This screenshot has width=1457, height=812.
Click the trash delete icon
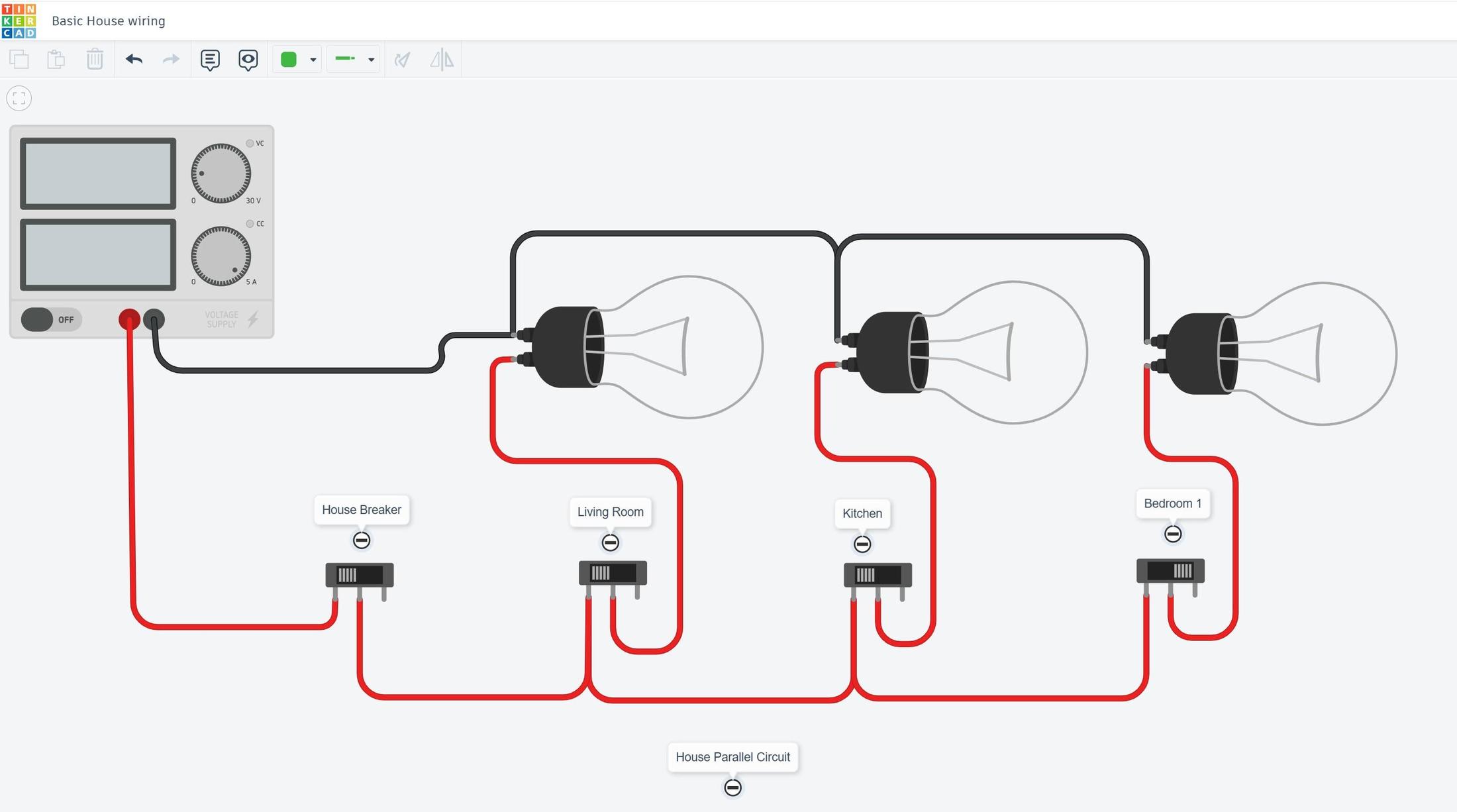tap(95, 60)
